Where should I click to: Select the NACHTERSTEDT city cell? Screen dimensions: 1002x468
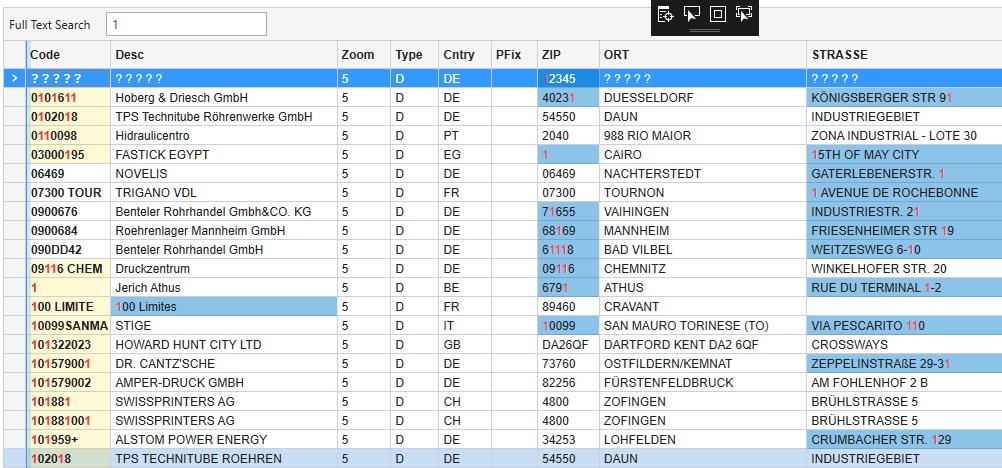pyautogui.click(x=703, y=174)
